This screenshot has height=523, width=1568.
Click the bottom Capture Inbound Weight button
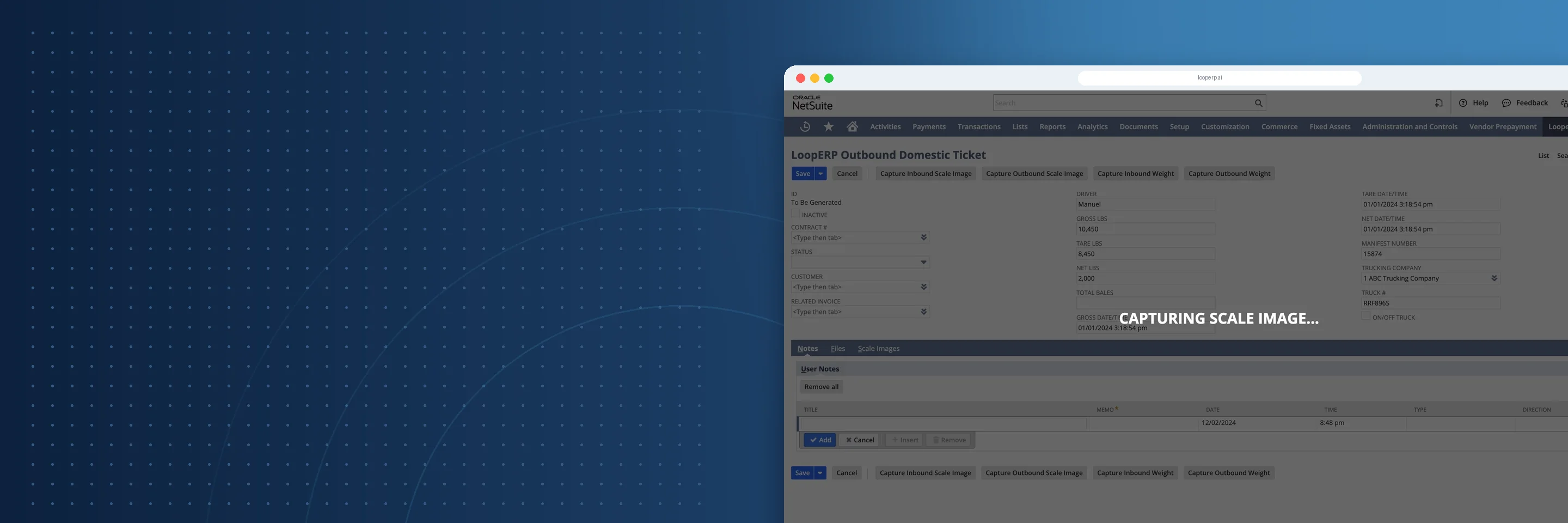[1135, 473]
